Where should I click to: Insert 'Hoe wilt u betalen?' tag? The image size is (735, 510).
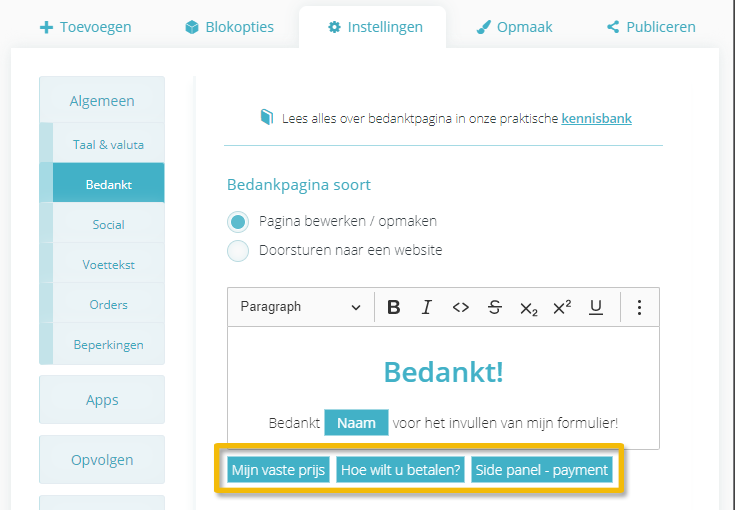(x=400, y=470)
